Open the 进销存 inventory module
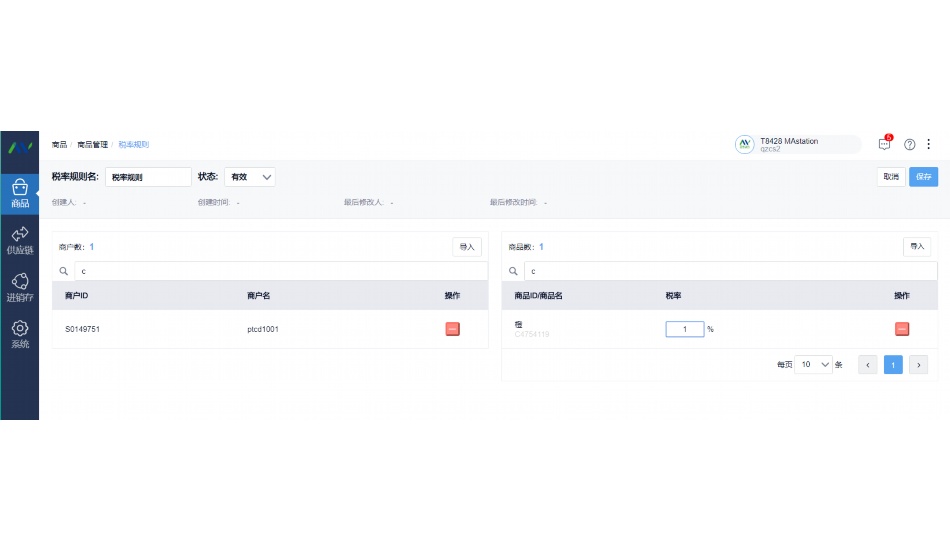The width and height of the screenshot is (950, 551). click(x=19, y=287)
